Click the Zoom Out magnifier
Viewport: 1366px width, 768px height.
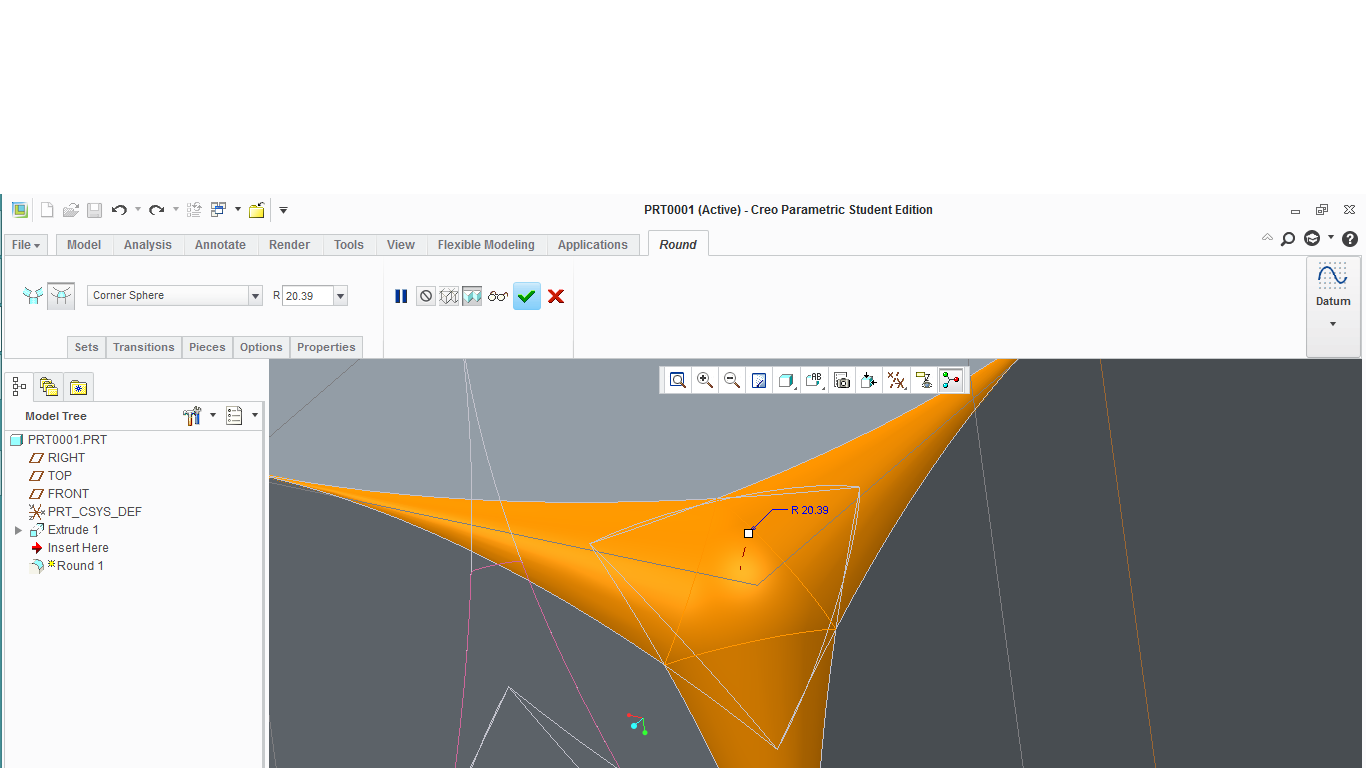732,380
